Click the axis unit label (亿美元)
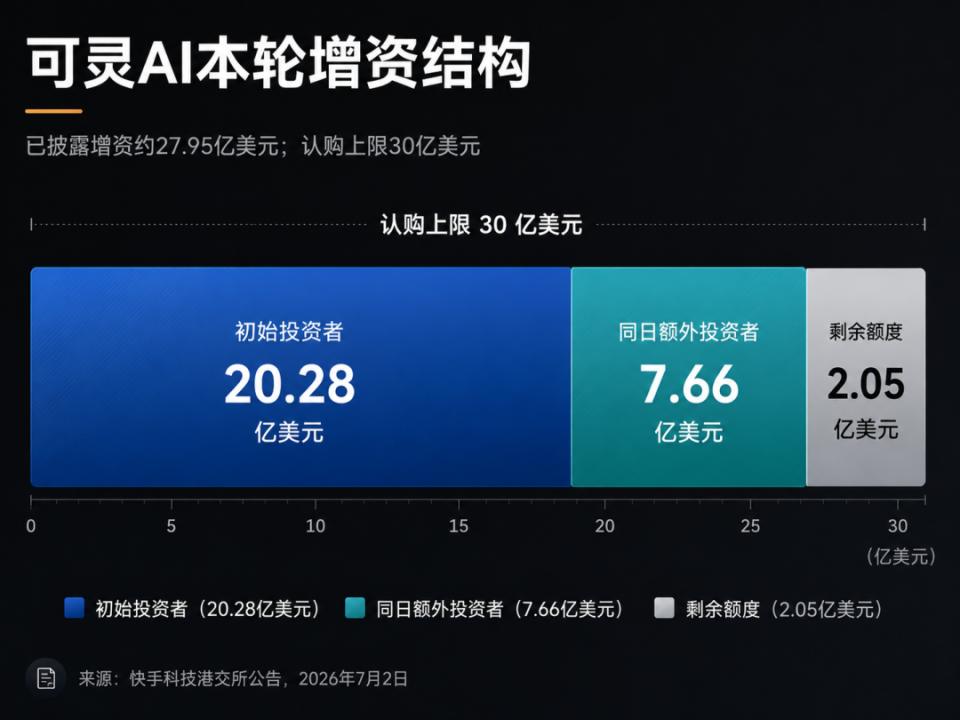The width and height of the screenshot is (960, 720). coord(901,557)
